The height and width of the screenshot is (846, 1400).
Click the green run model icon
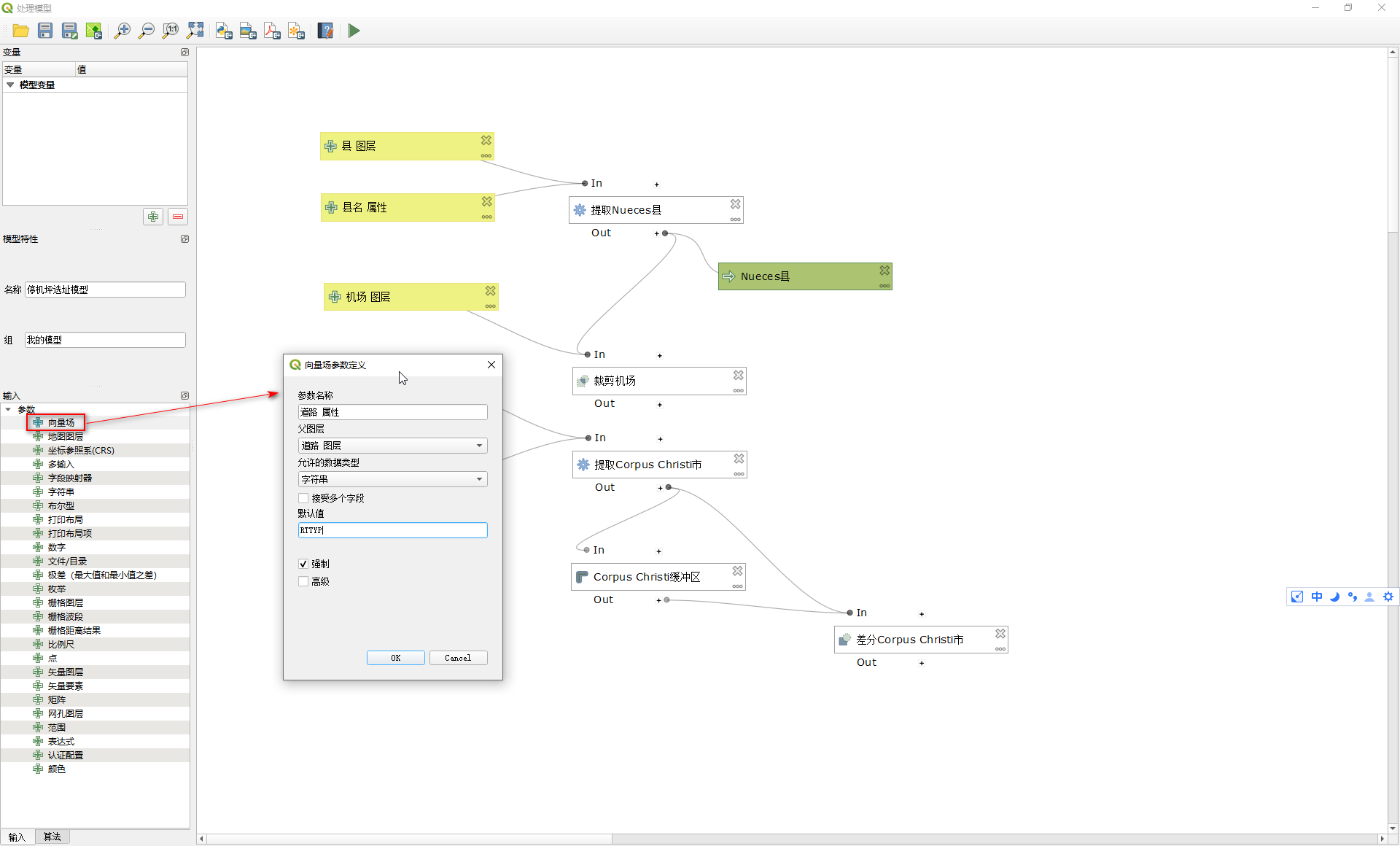(354, 31)
